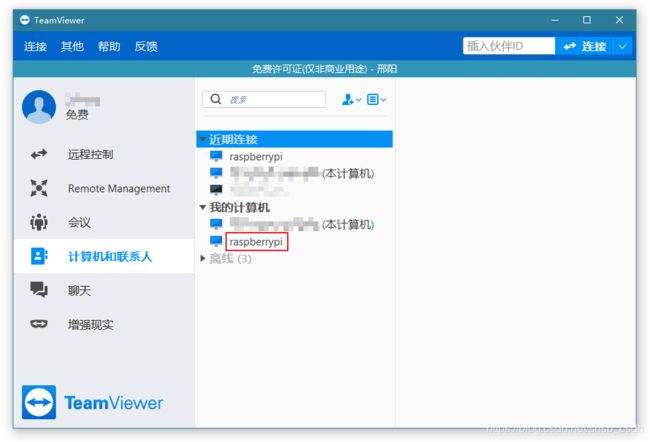Collapse the 我的计算机 group
650x442 pixels.
click(203, 207)
